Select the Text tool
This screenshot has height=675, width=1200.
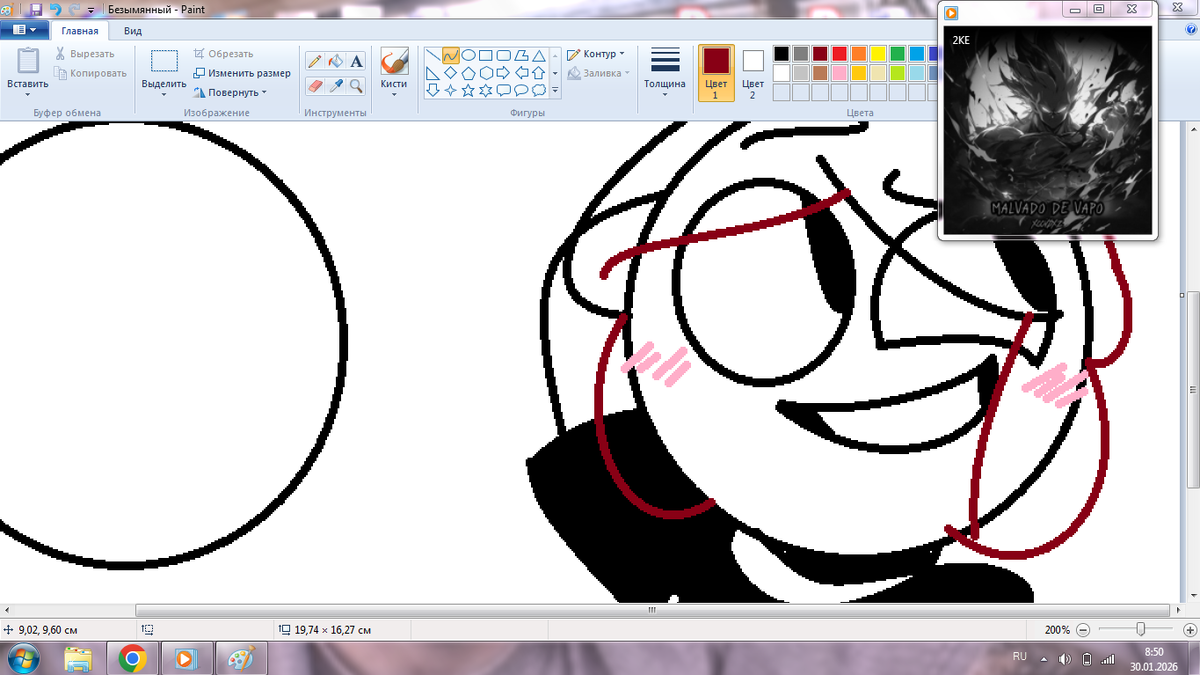click(357, 61)
